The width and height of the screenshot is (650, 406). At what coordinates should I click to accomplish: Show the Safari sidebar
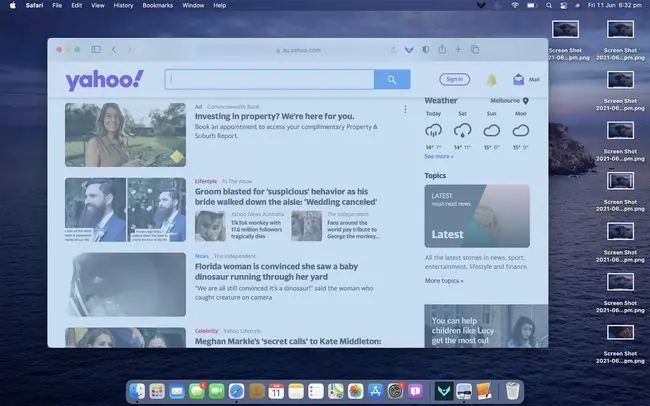(x=96, y=49)
